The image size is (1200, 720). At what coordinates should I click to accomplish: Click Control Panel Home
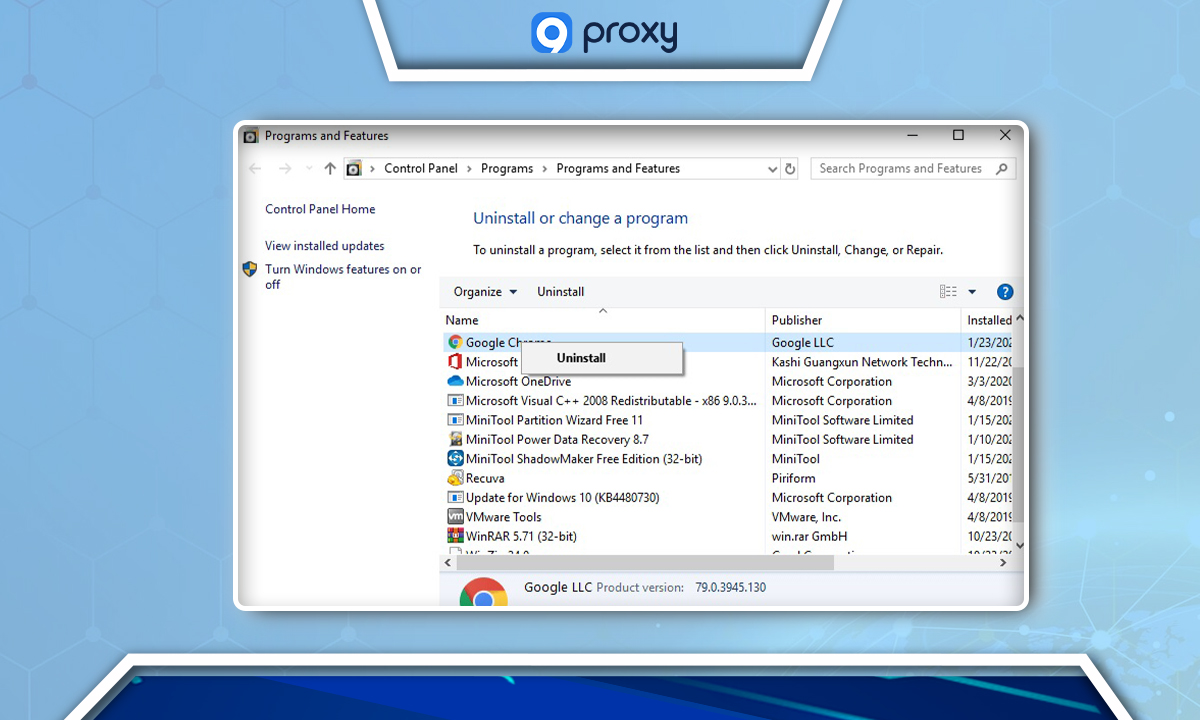[320, 209]
